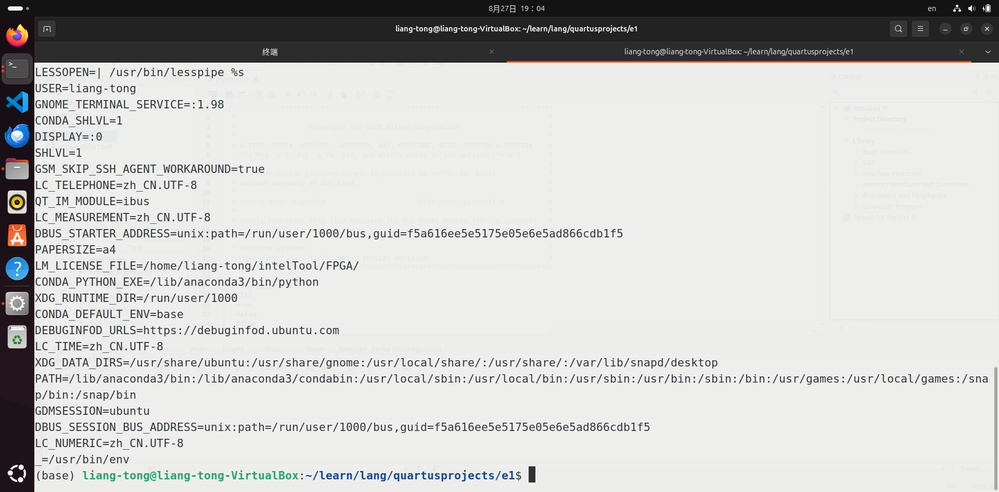Open Settings gear in the dock
This screenshot has width=999, height=492.
coord(16,303)
